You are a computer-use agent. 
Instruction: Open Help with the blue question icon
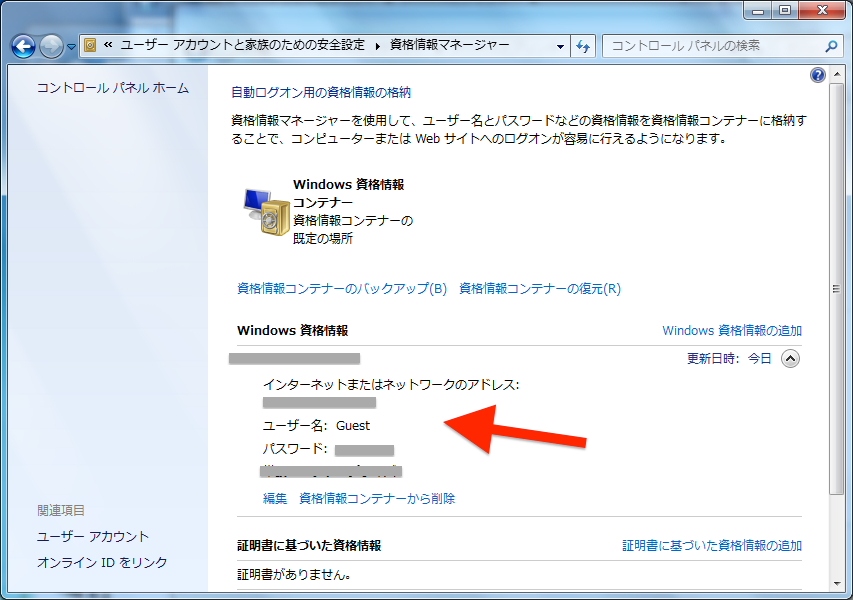click(x=817, y=75)
